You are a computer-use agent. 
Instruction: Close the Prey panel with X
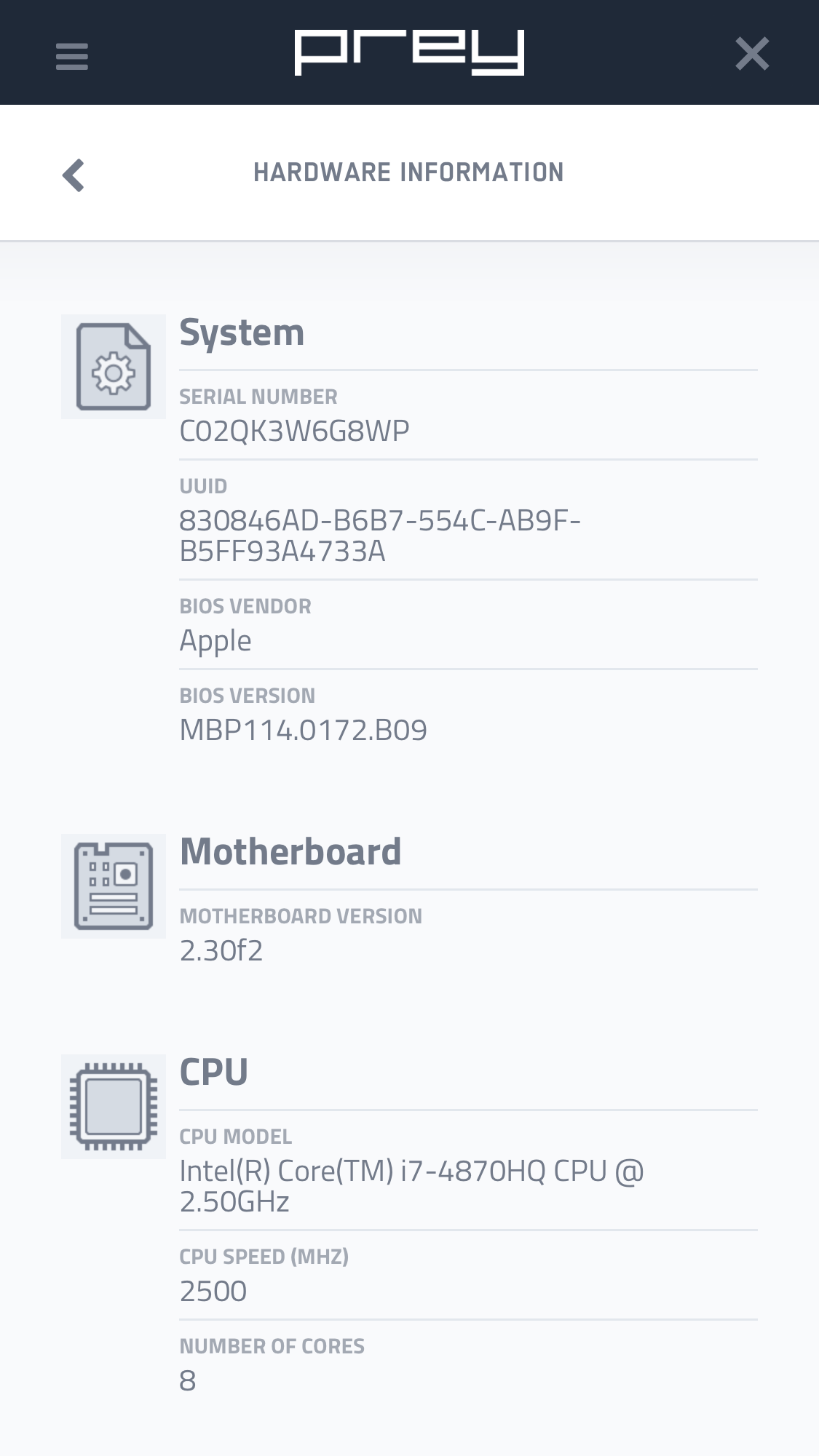[752, 54]
